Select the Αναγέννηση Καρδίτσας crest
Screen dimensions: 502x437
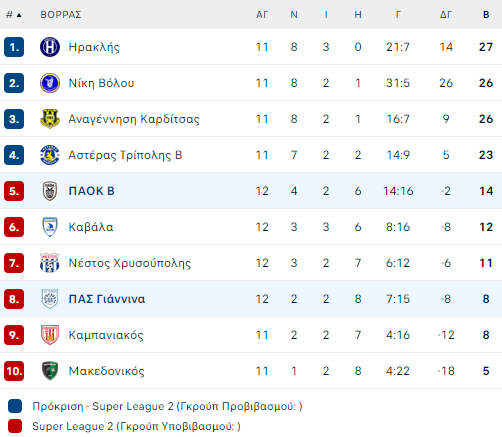tap(50, 119)
